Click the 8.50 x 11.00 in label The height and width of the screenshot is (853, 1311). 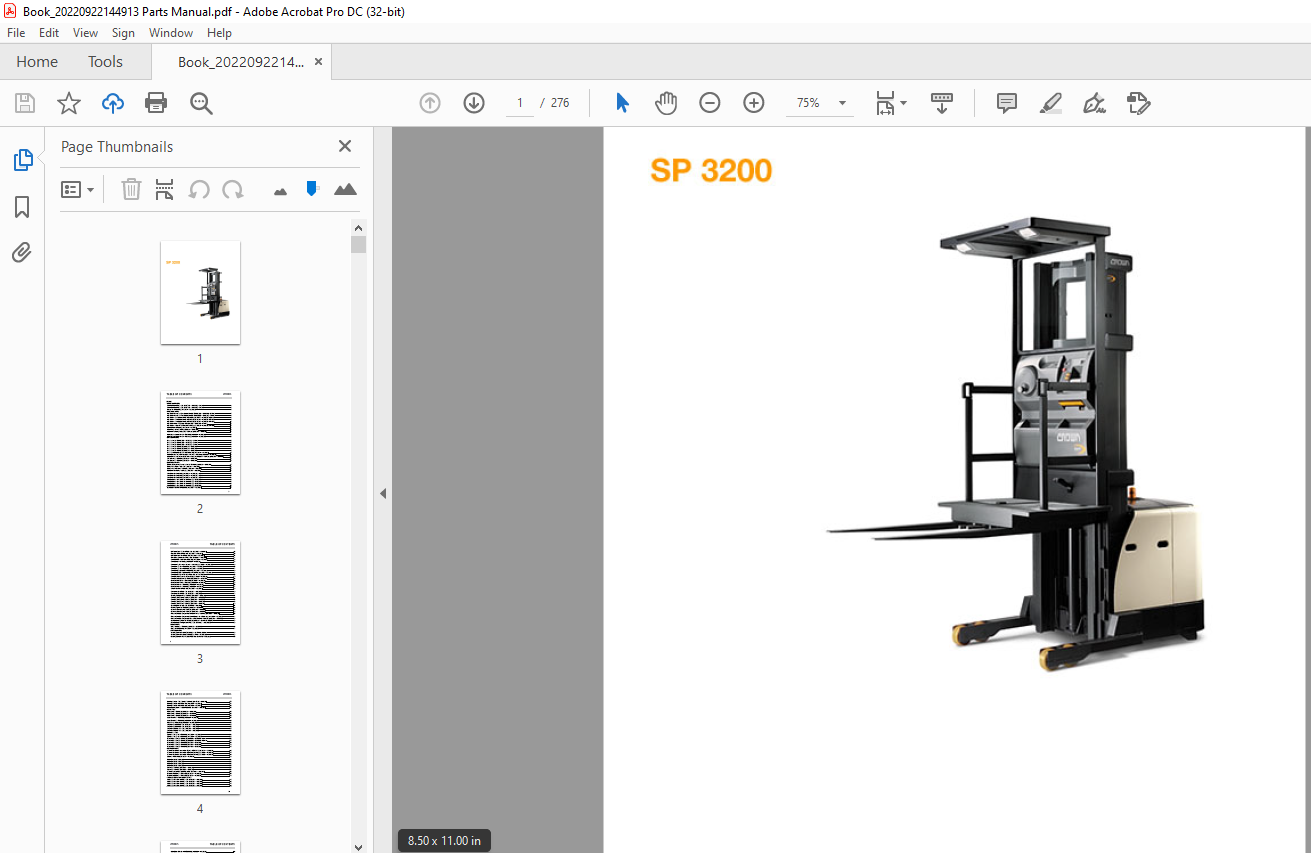tap(444, 841)
